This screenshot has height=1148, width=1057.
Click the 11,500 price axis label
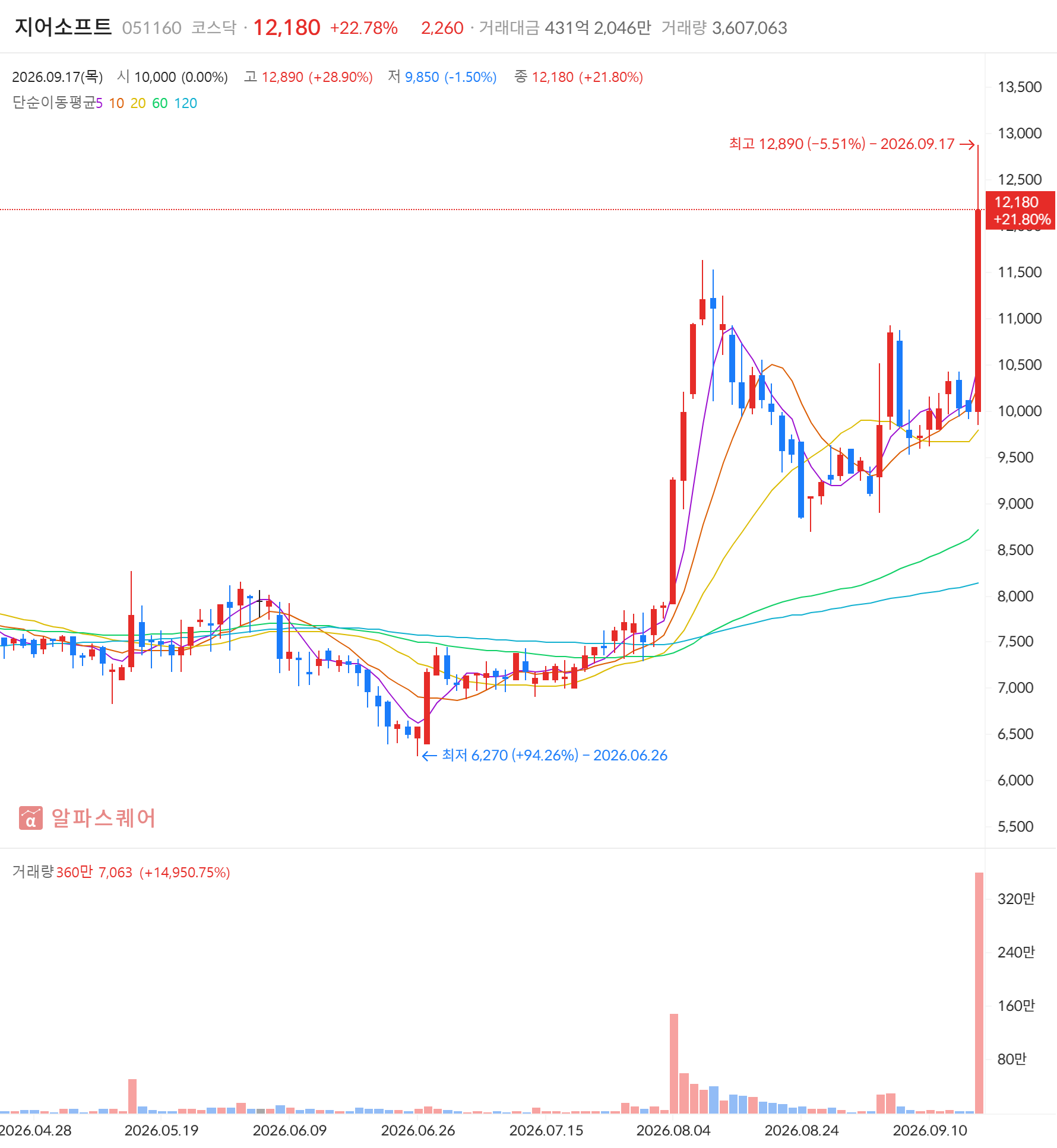pyautogui.click(x=1020, y=272)
